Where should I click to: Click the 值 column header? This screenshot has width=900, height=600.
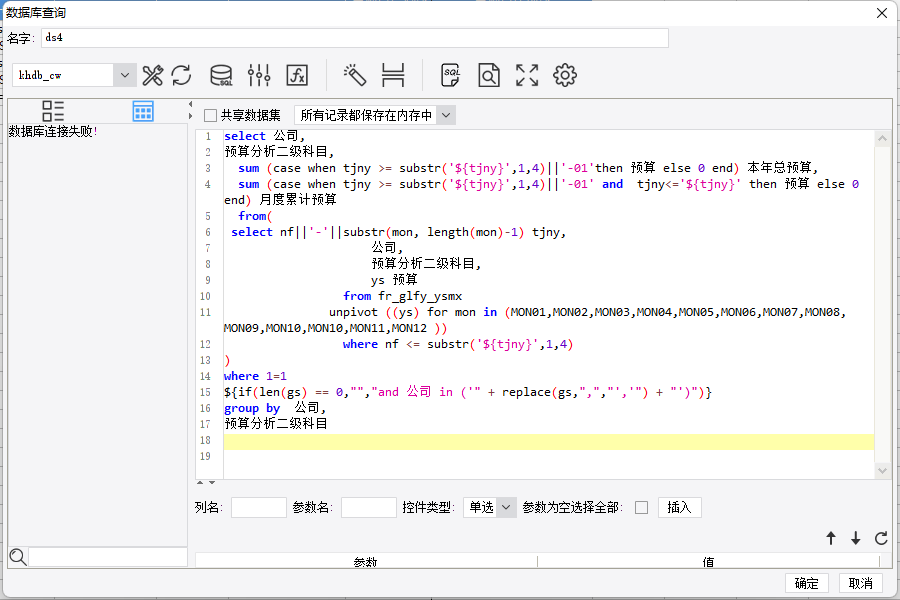click(x=708, y=561)
